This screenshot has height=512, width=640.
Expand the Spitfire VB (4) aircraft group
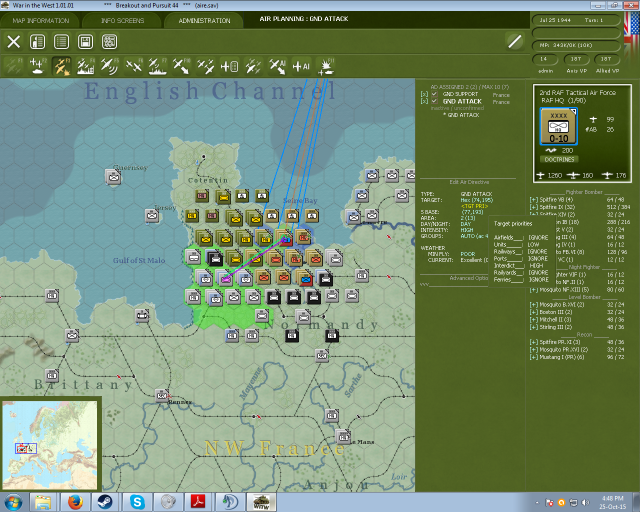point(533,200)
